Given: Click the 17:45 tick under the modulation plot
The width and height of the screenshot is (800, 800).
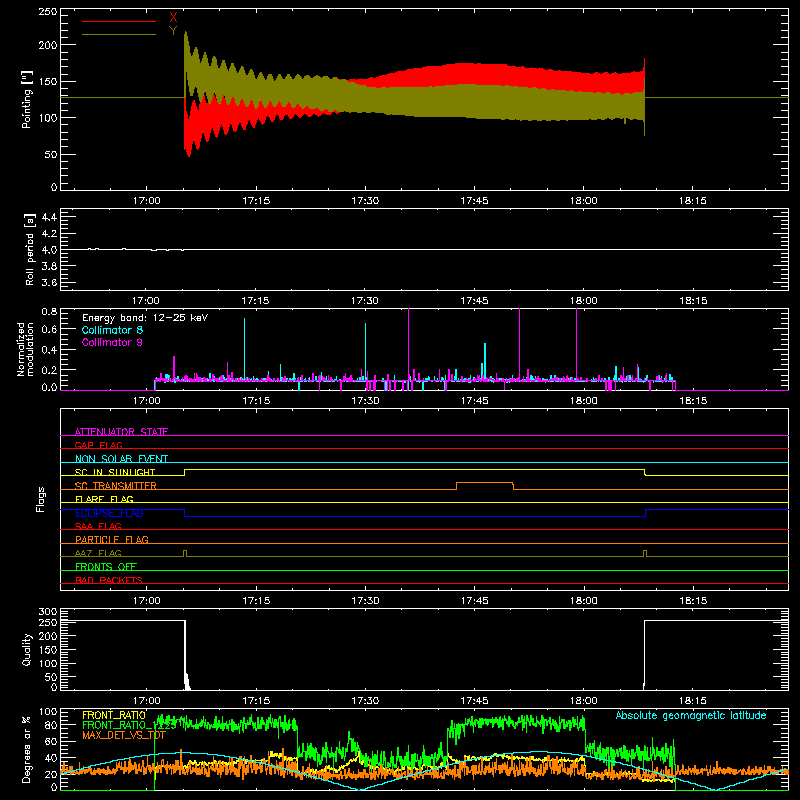Looking at the screenshot, I should click(x=474, y=401).
